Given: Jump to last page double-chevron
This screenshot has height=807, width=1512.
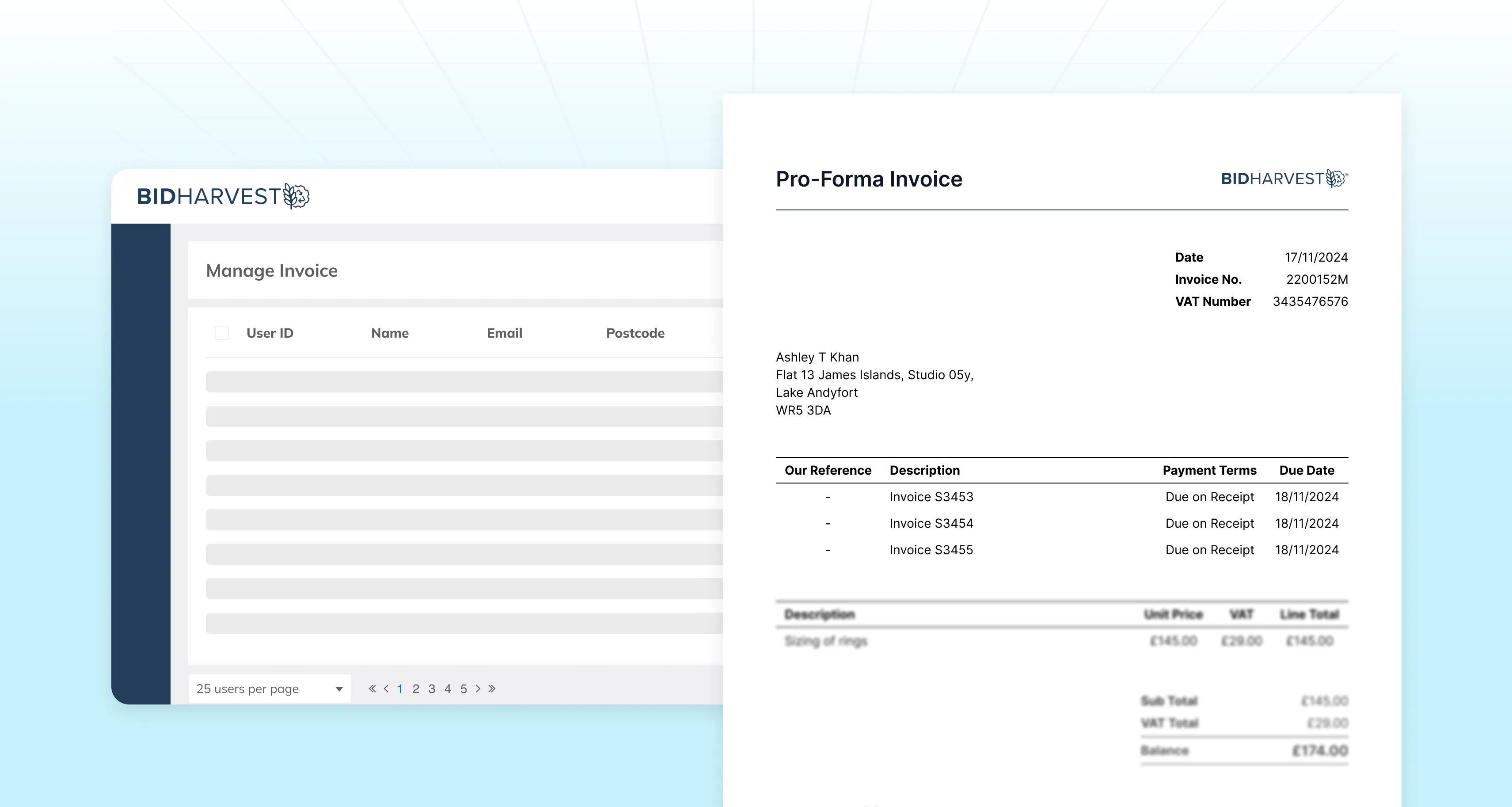Looking at the screenshot, I should coord(492,689).
